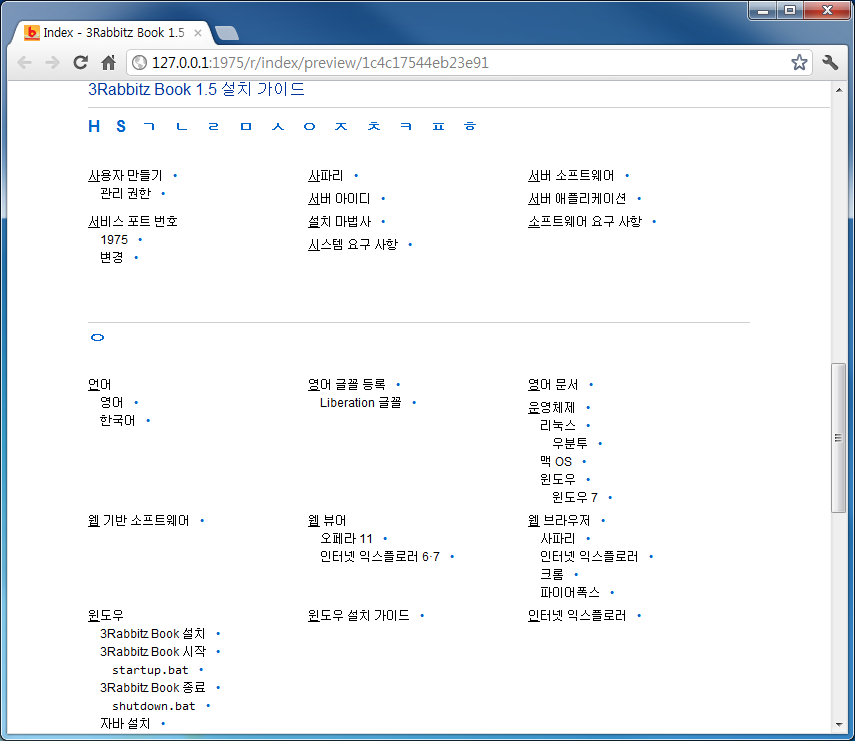Jump to index section ㅎ
This screenshot has height=741, width=855.
pos(470,126)
